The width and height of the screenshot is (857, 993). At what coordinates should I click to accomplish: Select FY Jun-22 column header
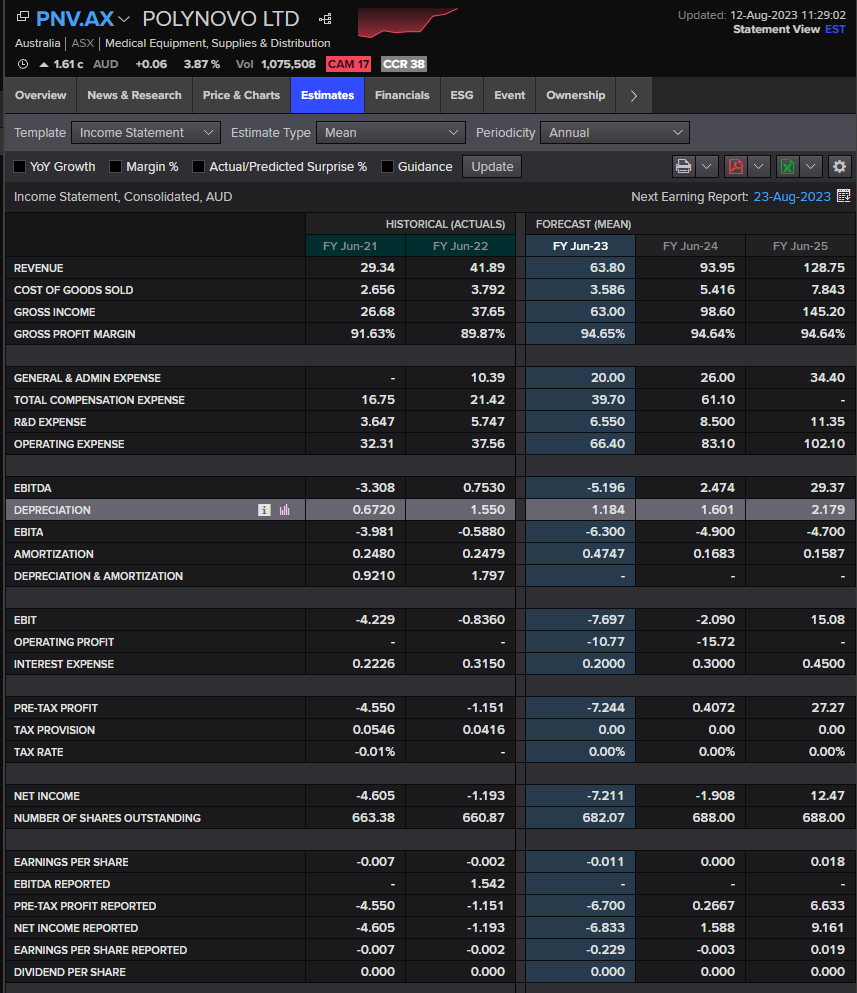(460, 246)
